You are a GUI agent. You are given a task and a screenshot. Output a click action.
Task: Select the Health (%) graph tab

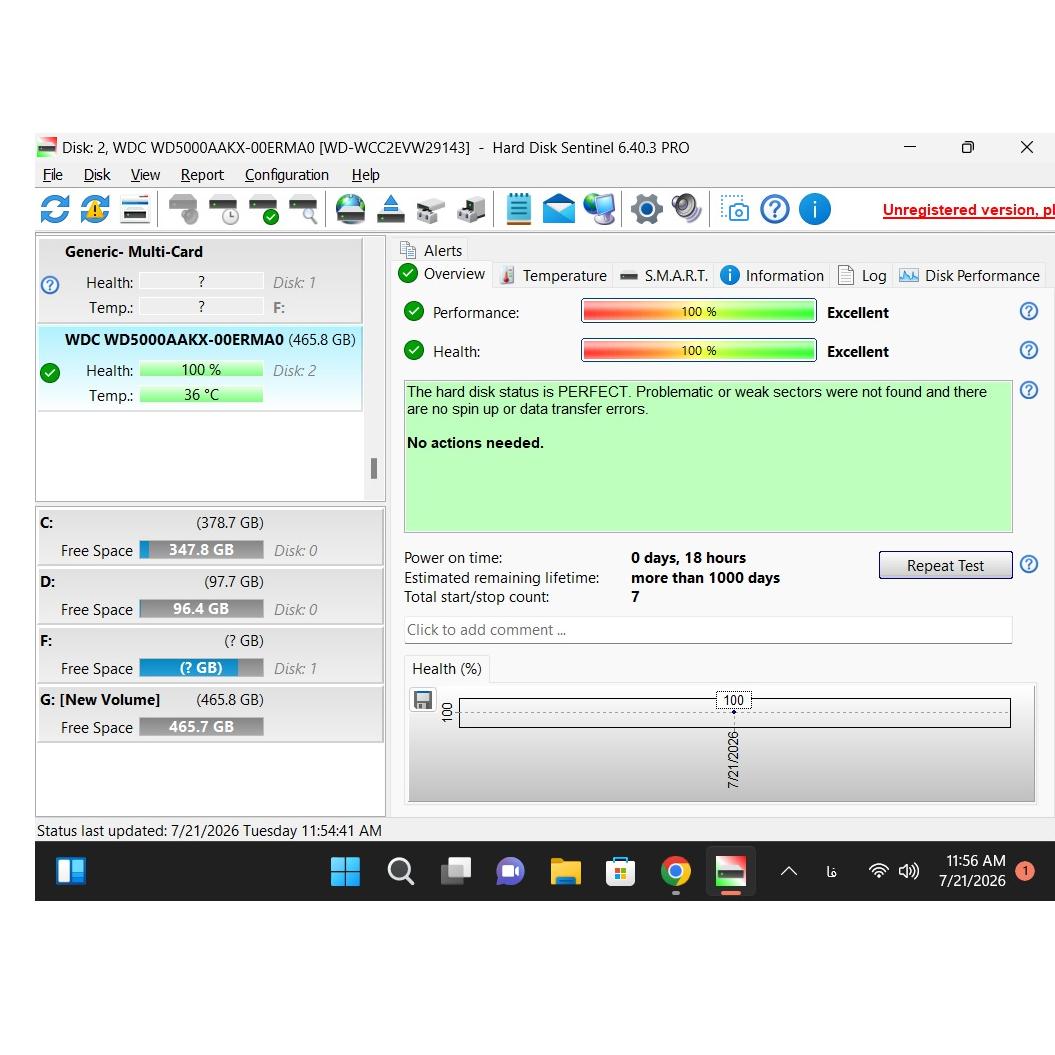click(447, 669)
